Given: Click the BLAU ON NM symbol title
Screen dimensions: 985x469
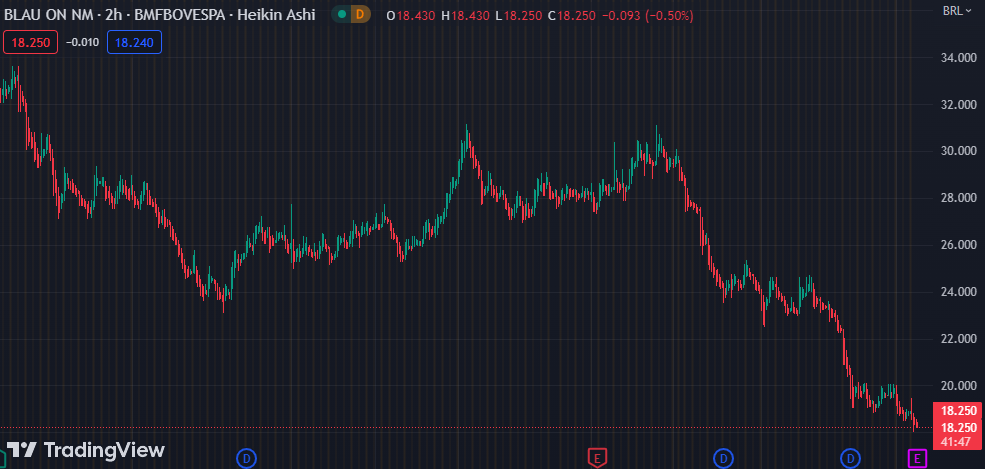Looking at the screenshot, I should click(x=49, y=15).
